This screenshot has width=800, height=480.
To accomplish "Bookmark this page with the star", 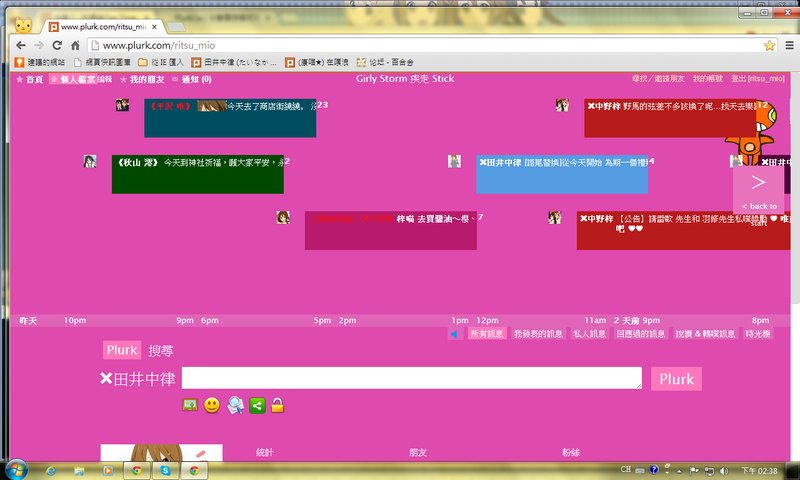I will pyautogui.click(x=769, y=45).
